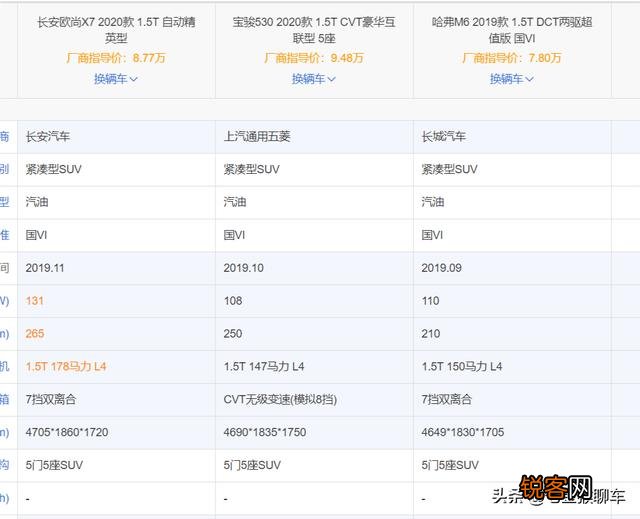Select the torque value 210
The height and width of the screenshot is (519, 640).
pyautogui.click(x=431, y=334)
